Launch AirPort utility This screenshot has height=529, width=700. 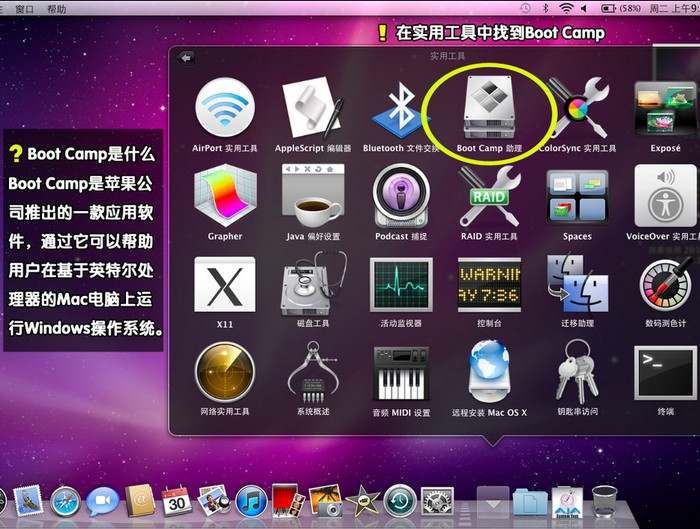click(224, 108)
